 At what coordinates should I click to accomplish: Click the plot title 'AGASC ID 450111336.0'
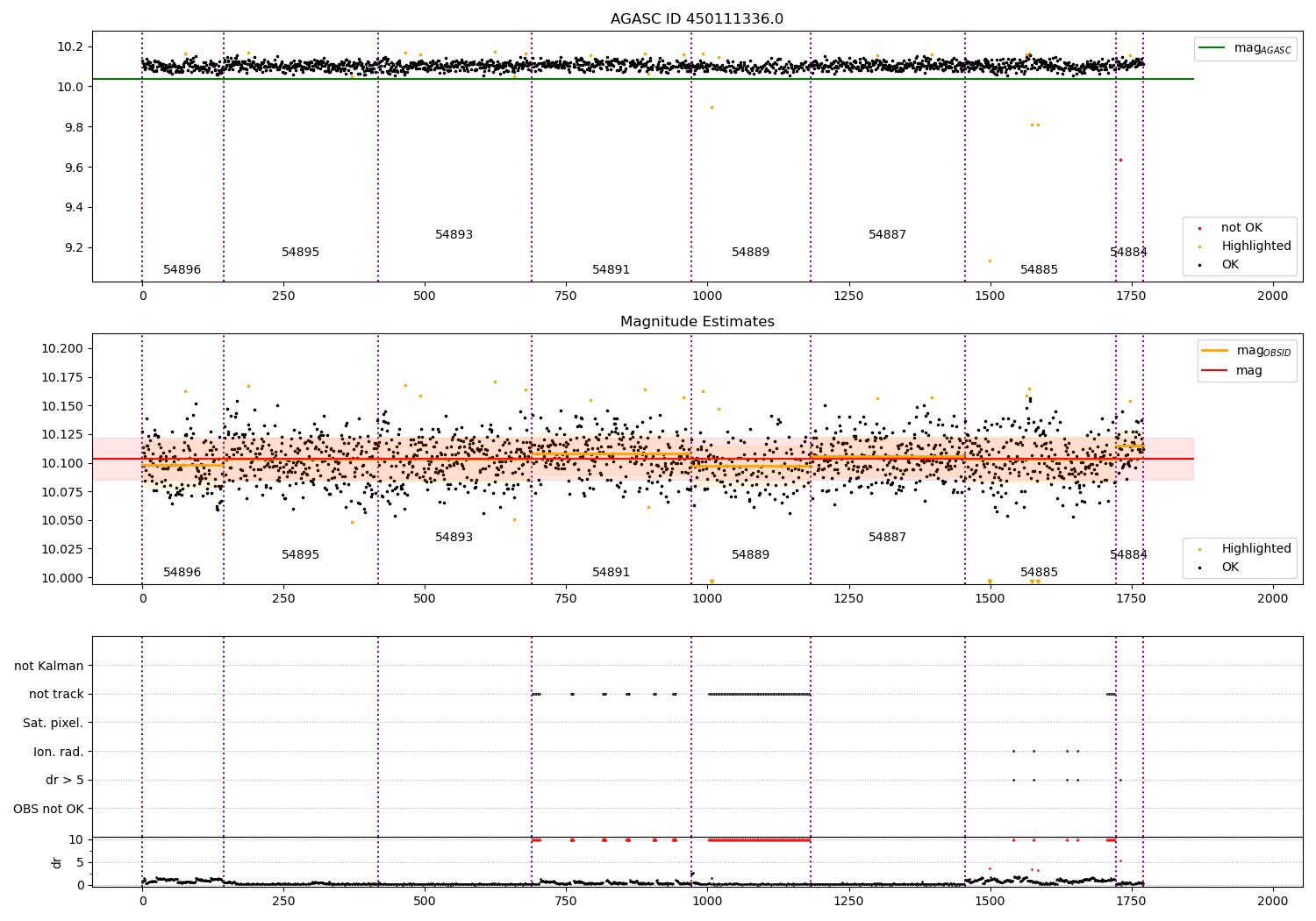click(x=697, y=19)
